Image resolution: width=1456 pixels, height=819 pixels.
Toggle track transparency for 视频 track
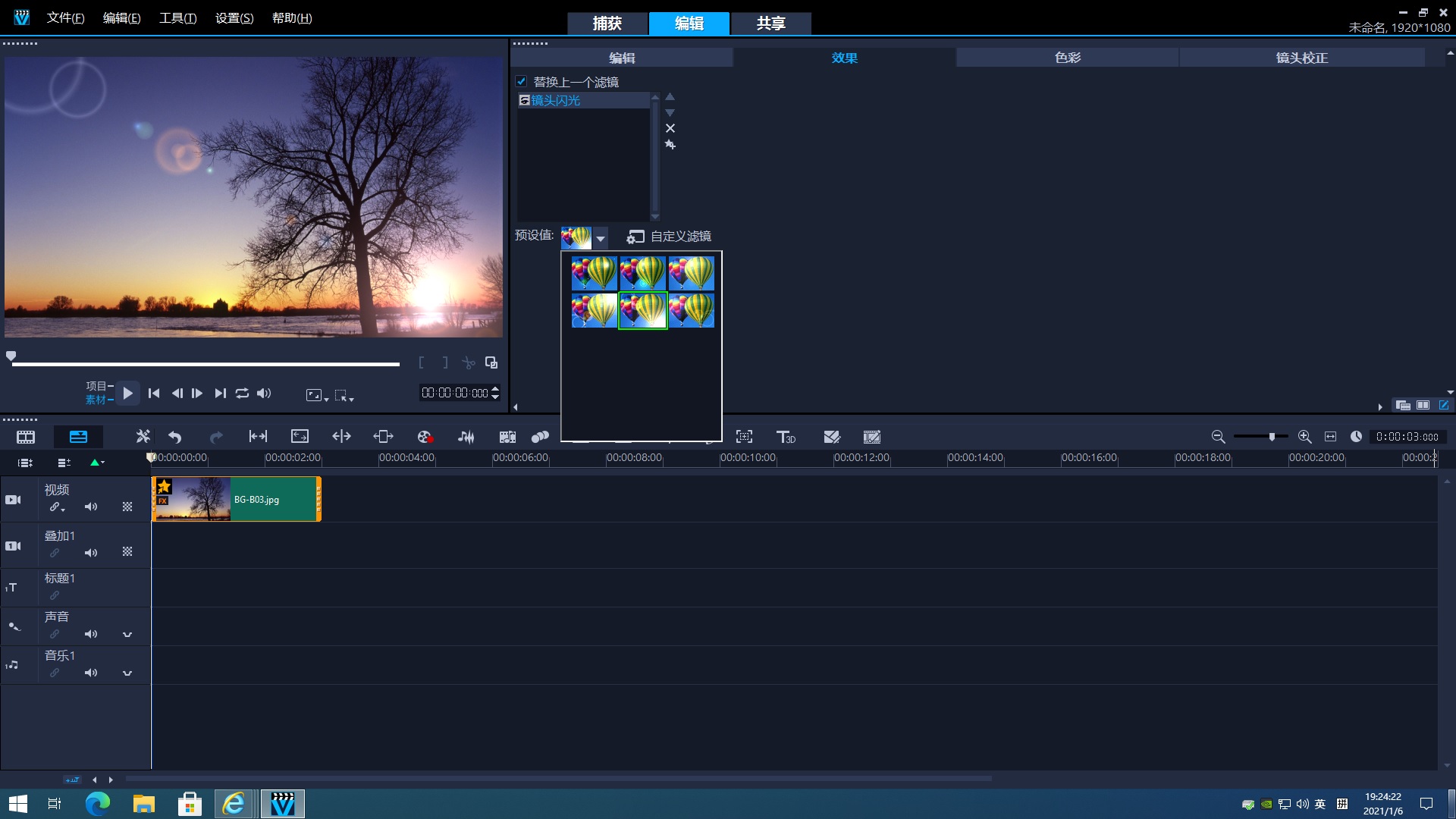click(x=127, y=507)
